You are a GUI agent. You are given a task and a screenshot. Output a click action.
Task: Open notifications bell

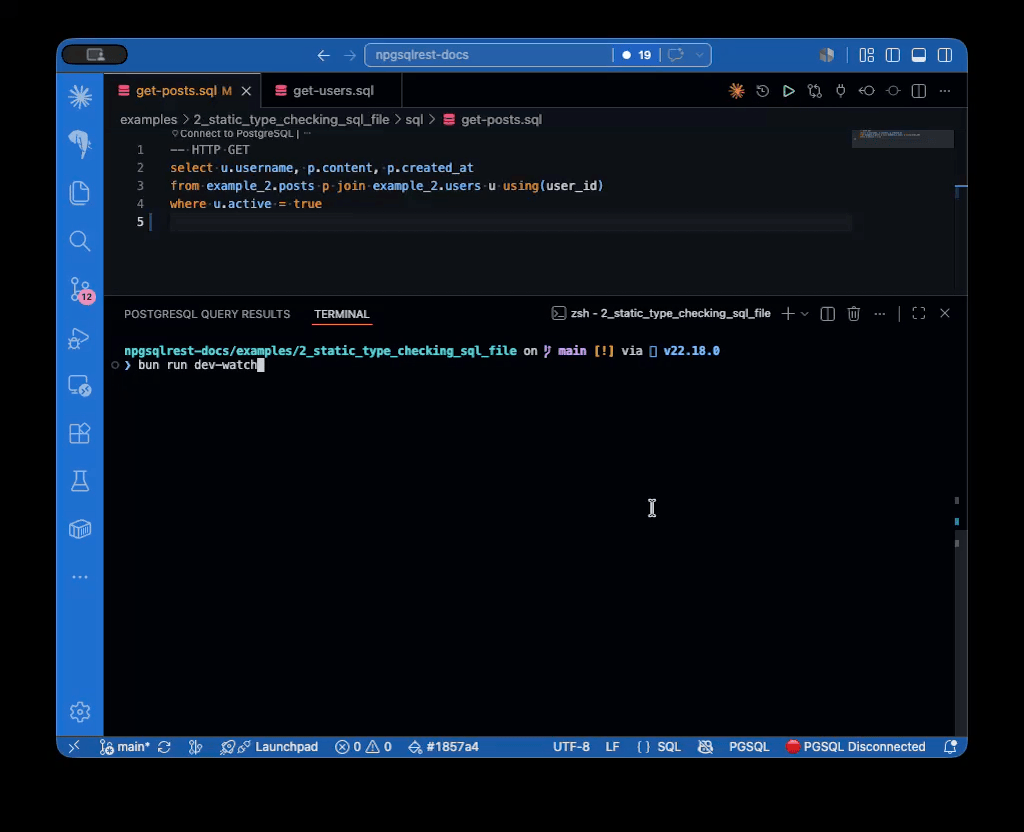[951, 746]
